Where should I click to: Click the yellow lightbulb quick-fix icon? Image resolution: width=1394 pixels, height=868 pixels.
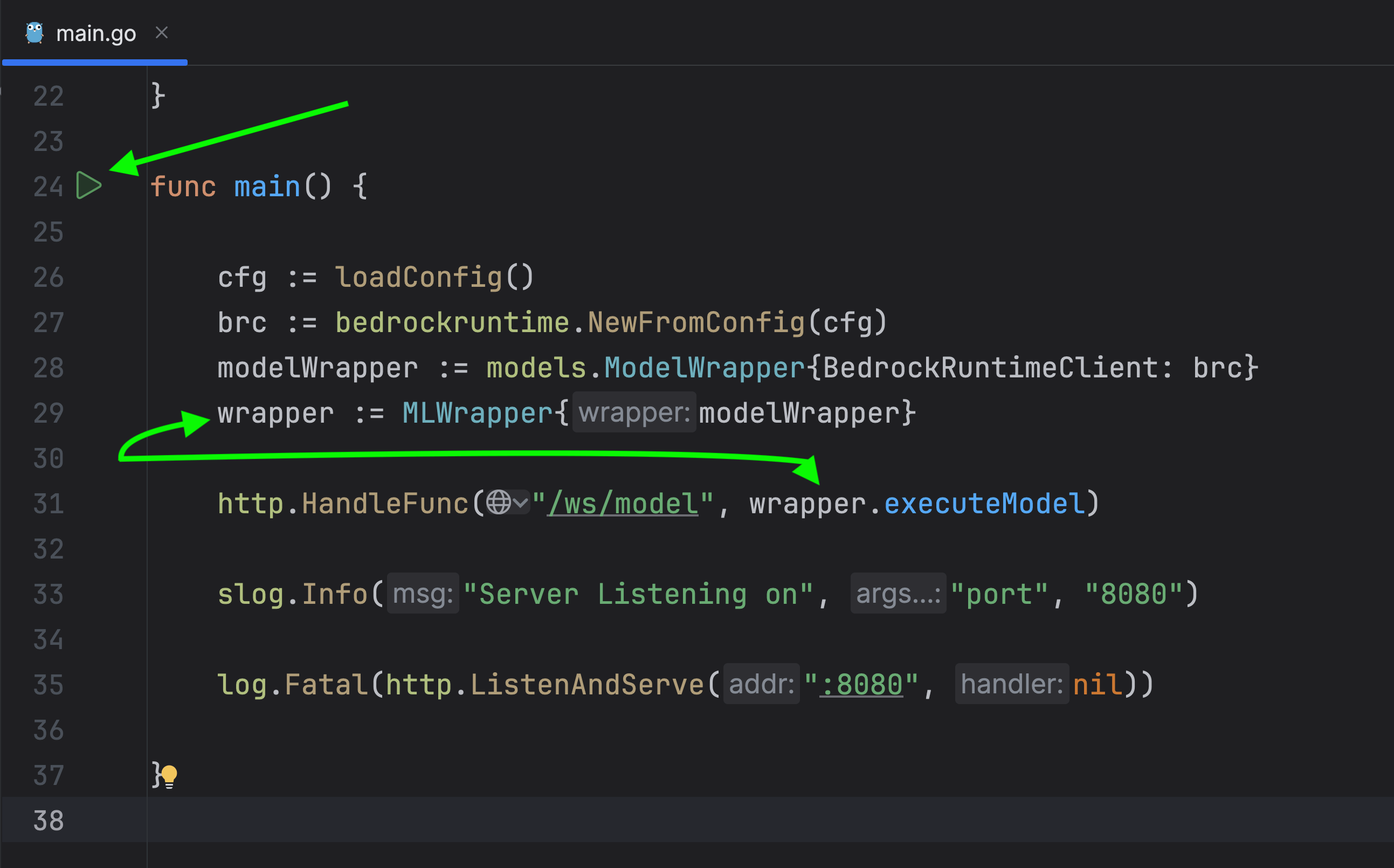(169, 776)
